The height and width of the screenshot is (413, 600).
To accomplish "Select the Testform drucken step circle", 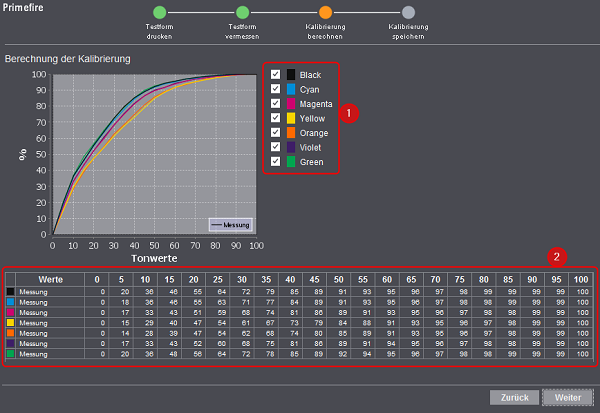I will click(x=160, y=12).
